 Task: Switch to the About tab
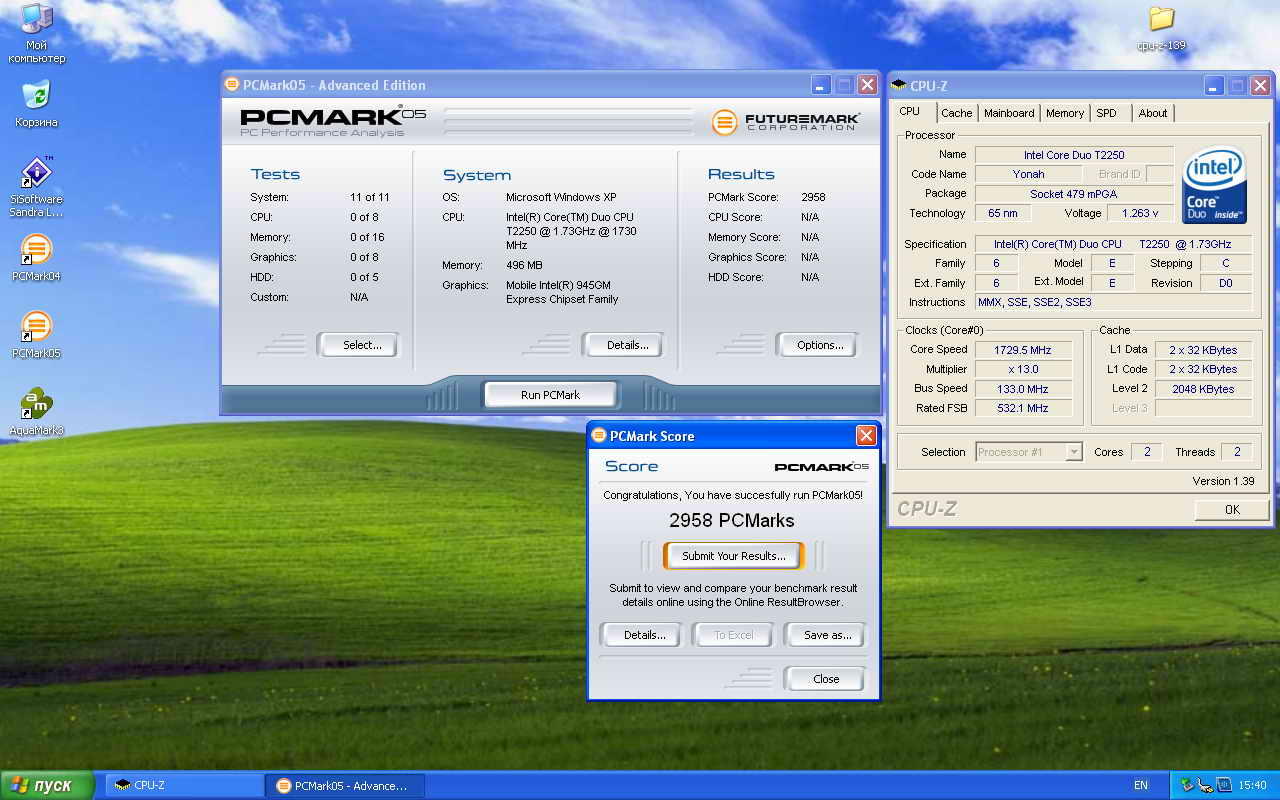click(1153, 113)
